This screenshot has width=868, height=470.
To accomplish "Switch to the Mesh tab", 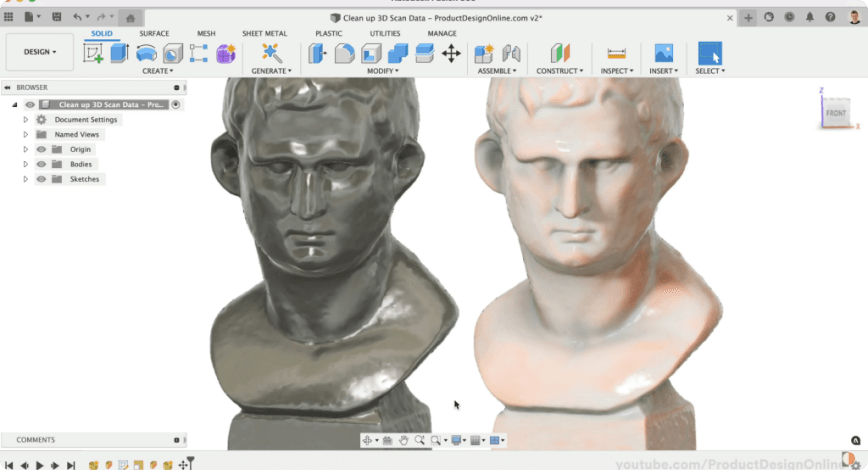I will pyautogui.click(x=206, y=33).
